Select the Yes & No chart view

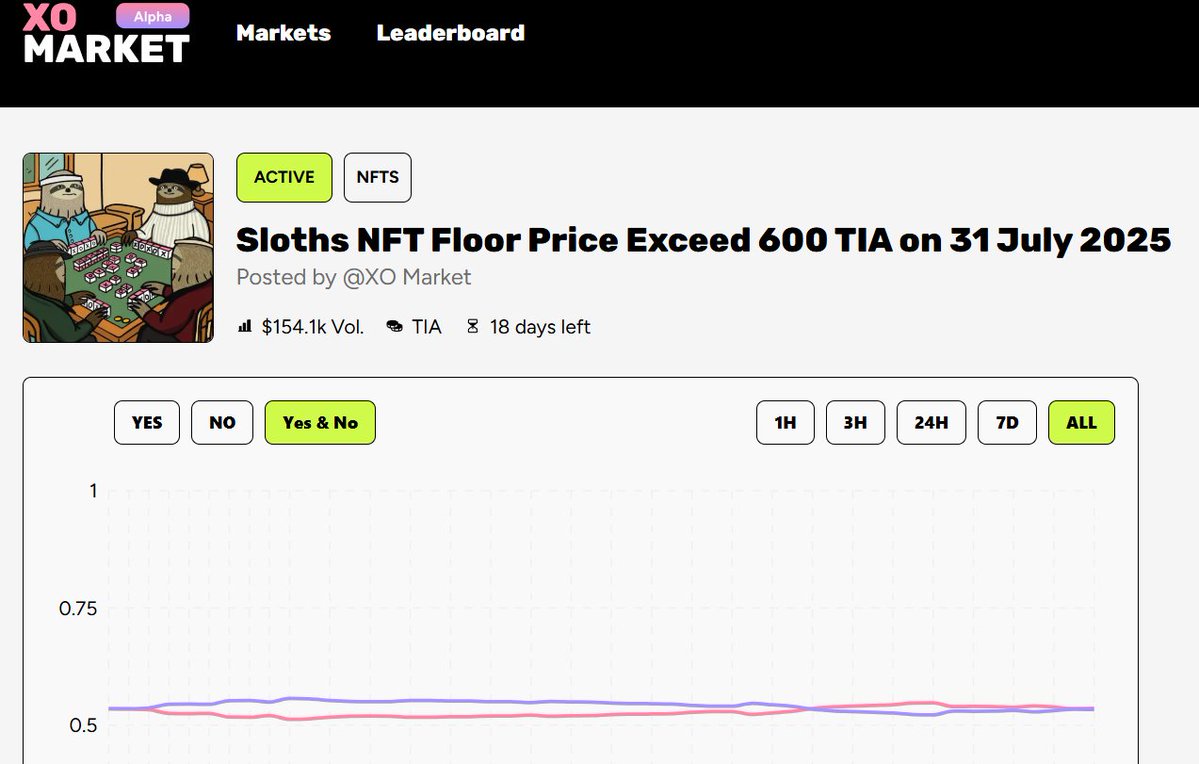320,422
